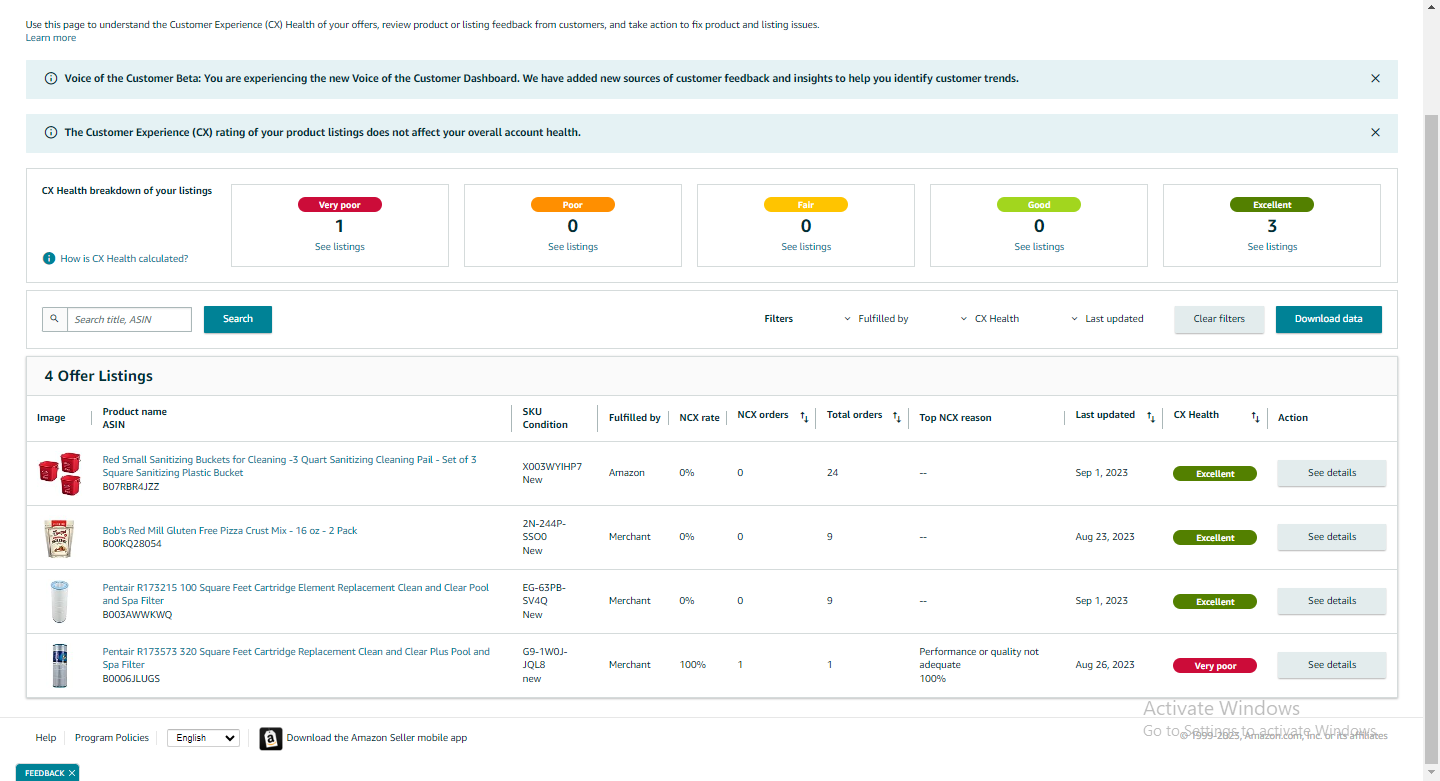Screen dimensions: 1440x781
Task: Click the Poor orange badge in breakdown
Action: [x=573, y=205]
